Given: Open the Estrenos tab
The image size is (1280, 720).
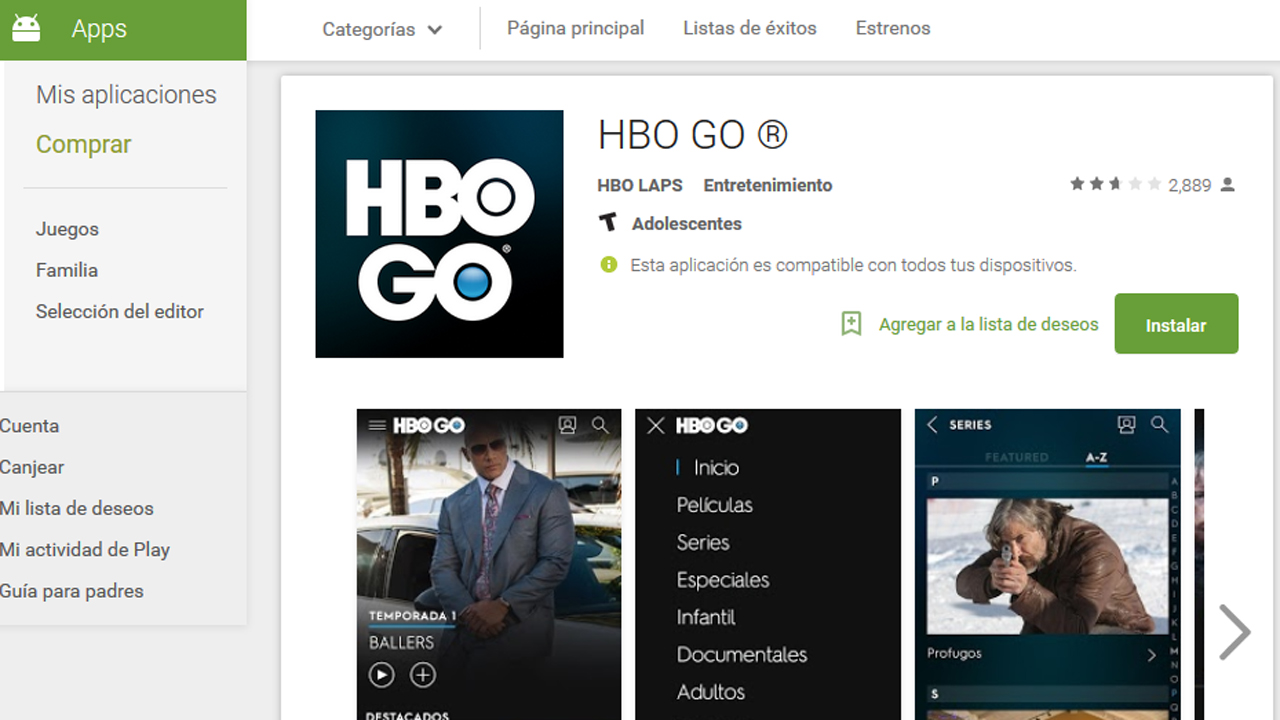Looking at the screenshot, I should 893,28.
